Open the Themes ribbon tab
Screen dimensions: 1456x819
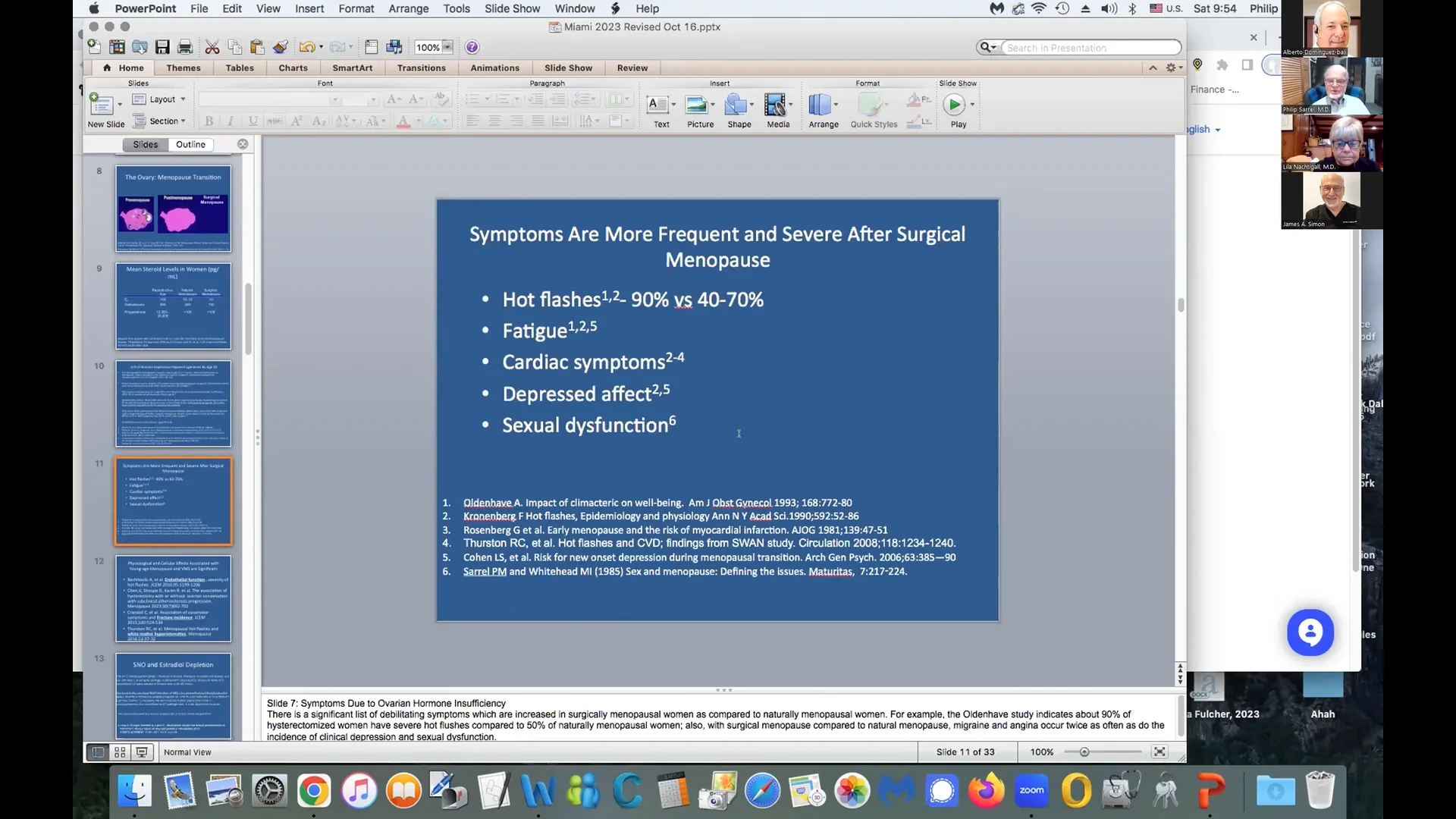click(184, 67)
